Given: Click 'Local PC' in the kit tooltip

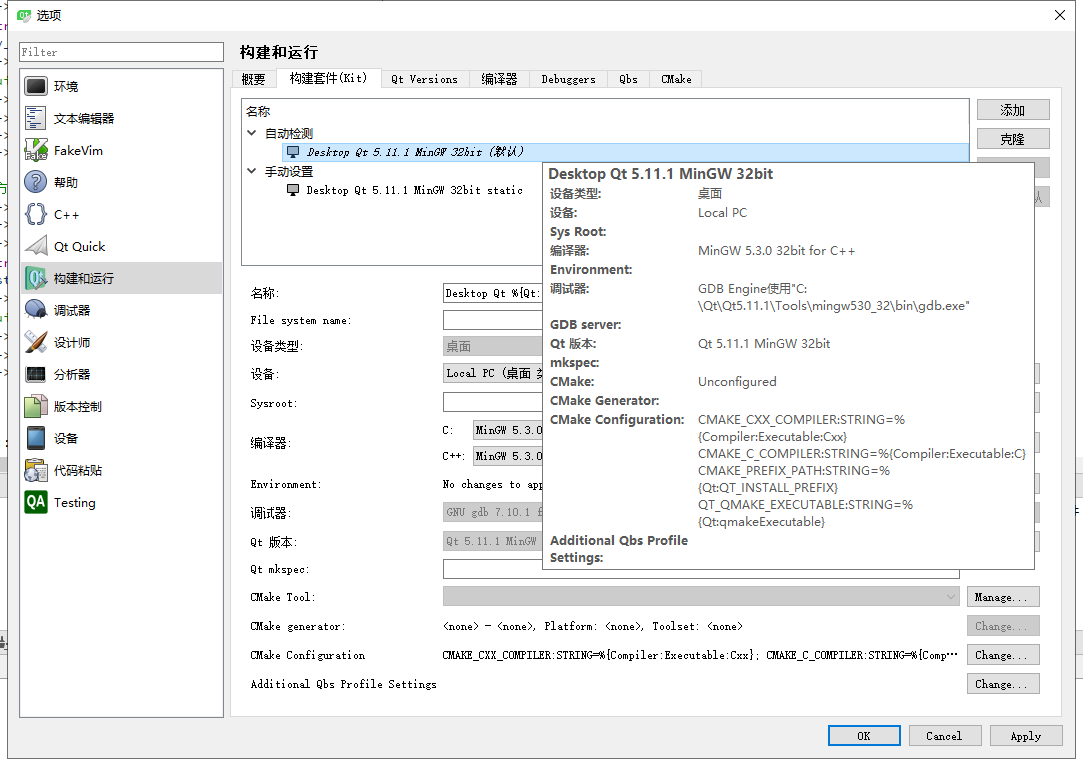Looking at the screenshot, I should click(722, 213).
